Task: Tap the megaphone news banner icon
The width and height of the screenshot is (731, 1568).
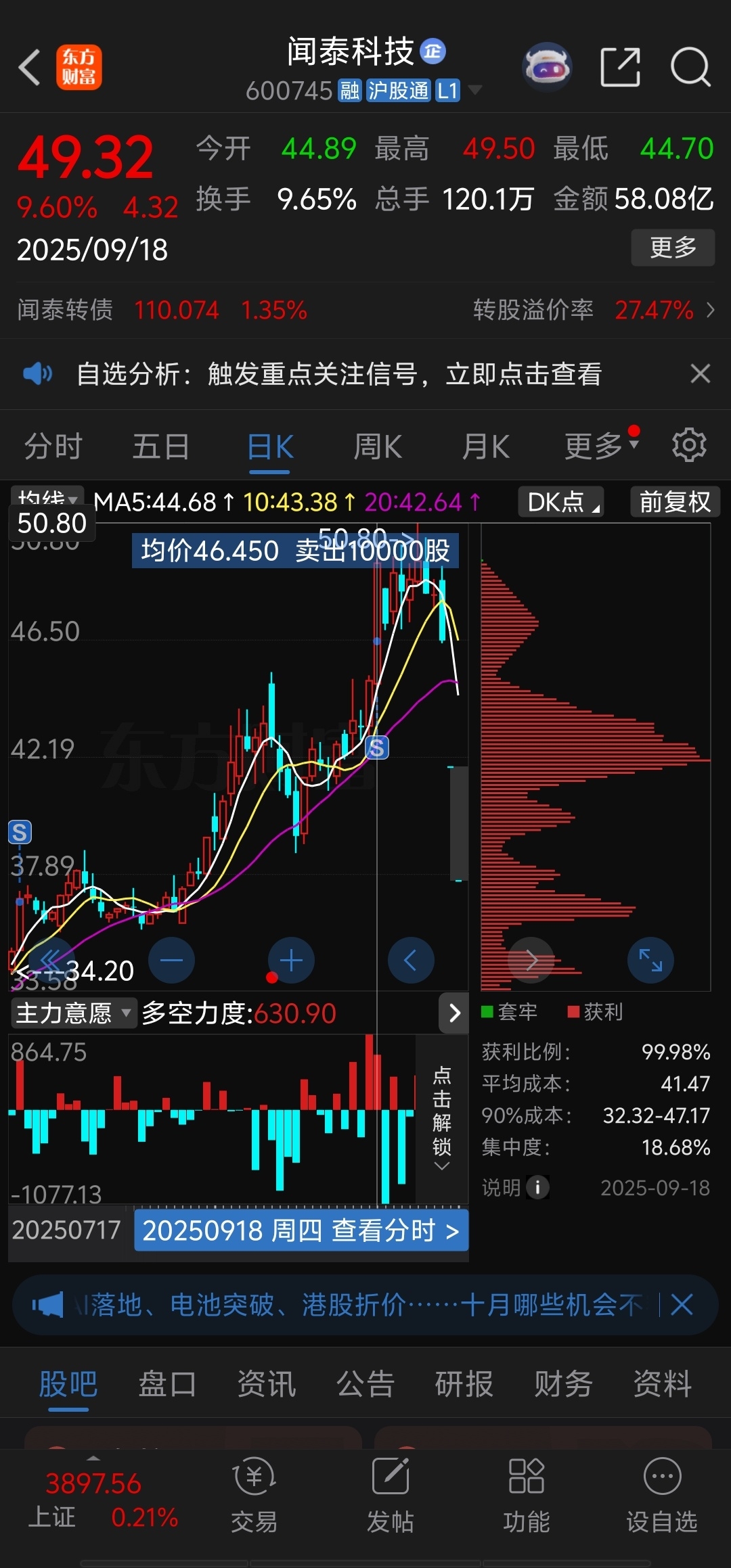Action: tap(48, 1305)
